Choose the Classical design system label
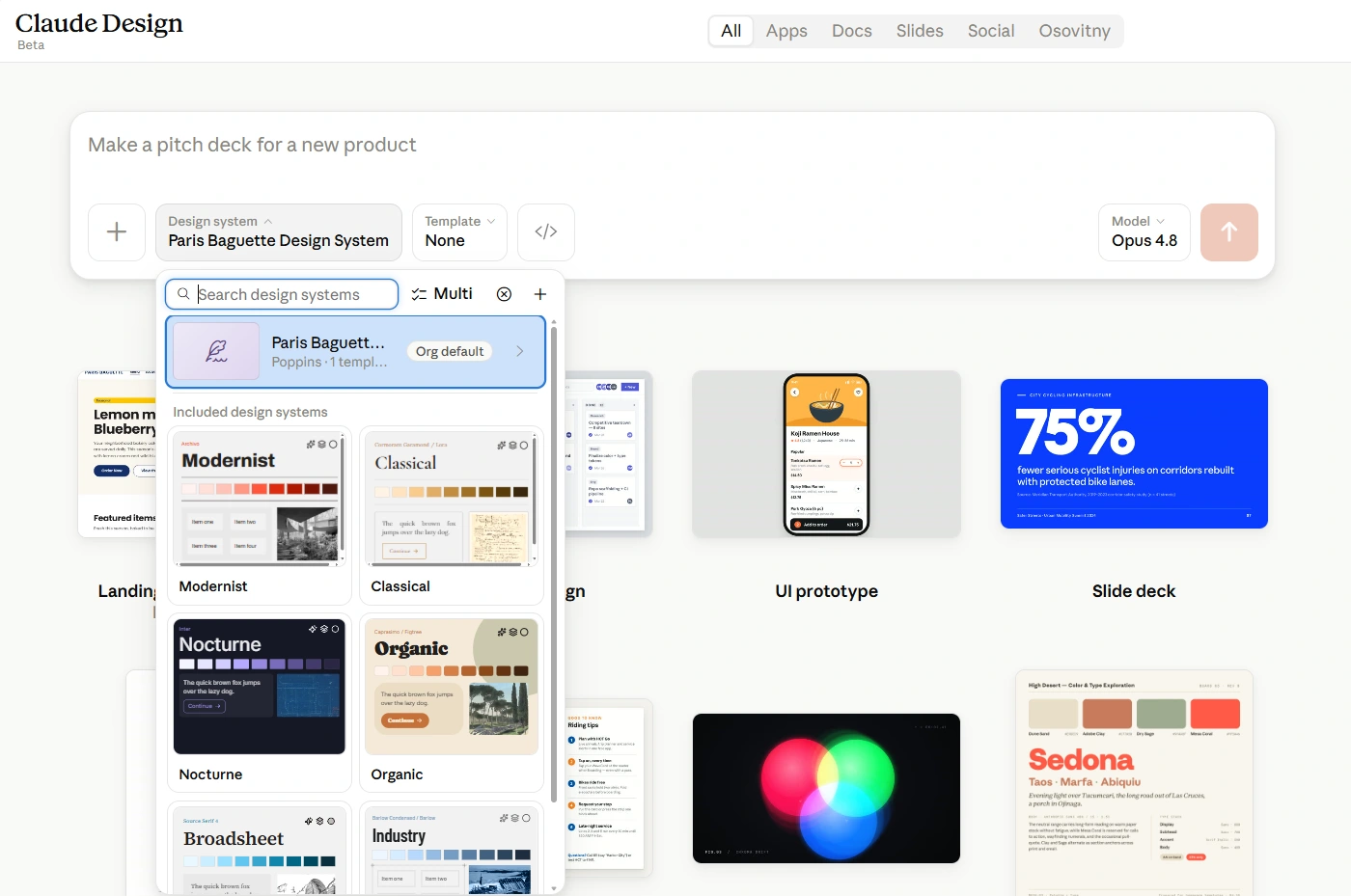The image size is (1351, 896). click(400, 586)
